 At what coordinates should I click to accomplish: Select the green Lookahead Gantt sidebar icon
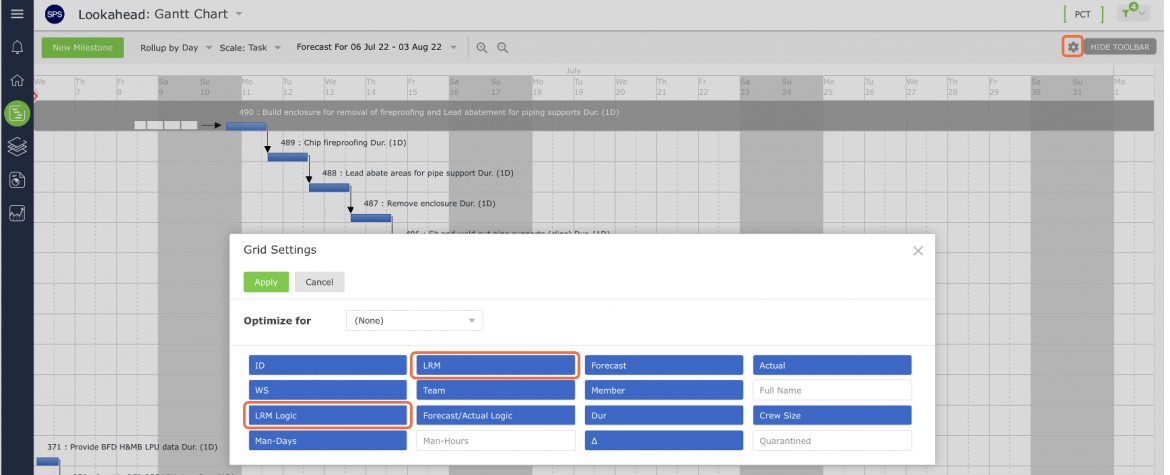coord(16,113)
